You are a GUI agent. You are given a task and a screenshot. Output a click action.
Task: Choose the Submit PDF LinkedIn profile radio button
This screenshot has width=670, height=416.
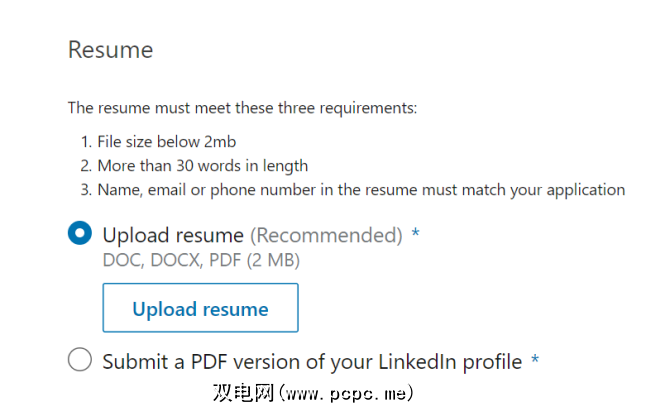(x=80, y=360)
